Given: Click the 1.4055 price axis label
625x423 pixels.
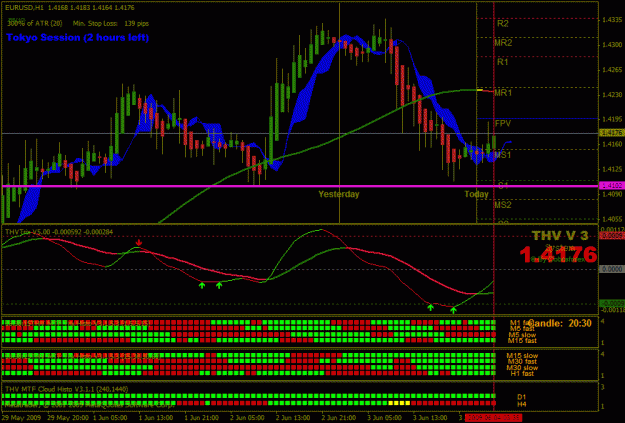Looking at the screenshot, I should tap(612, 219).
